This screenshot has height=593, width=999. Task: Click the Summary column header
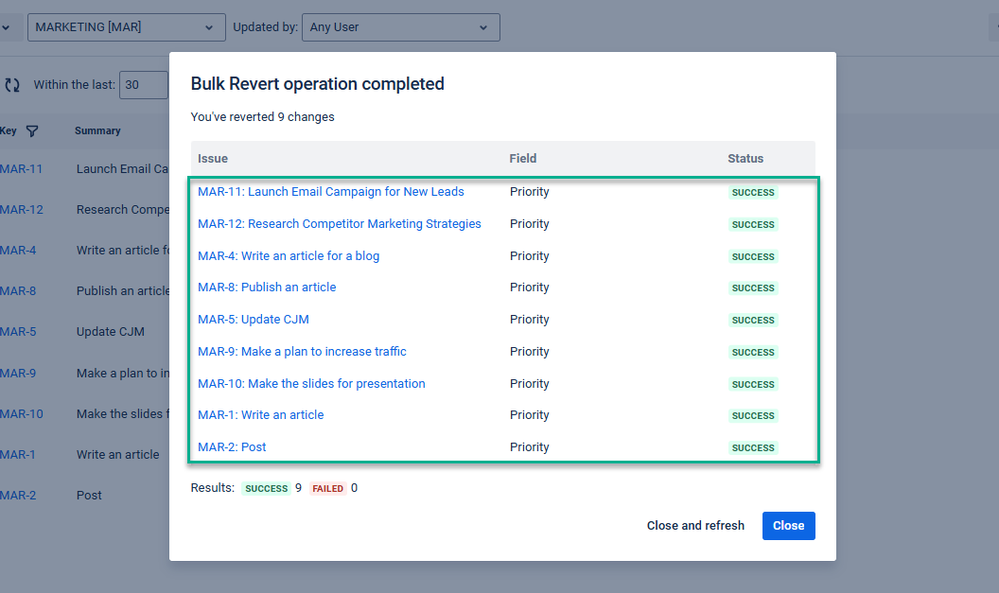click(97, 131)
